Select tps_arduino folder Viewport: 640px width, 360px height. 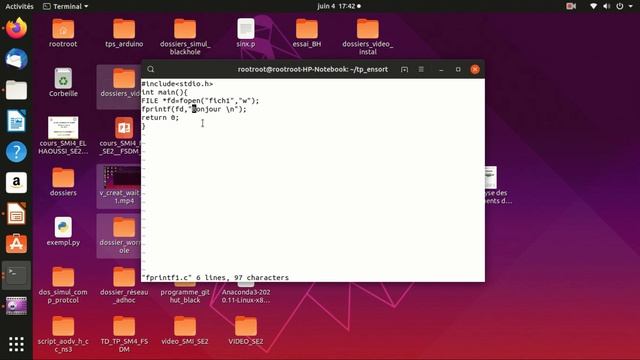click(x=124, y=33)
